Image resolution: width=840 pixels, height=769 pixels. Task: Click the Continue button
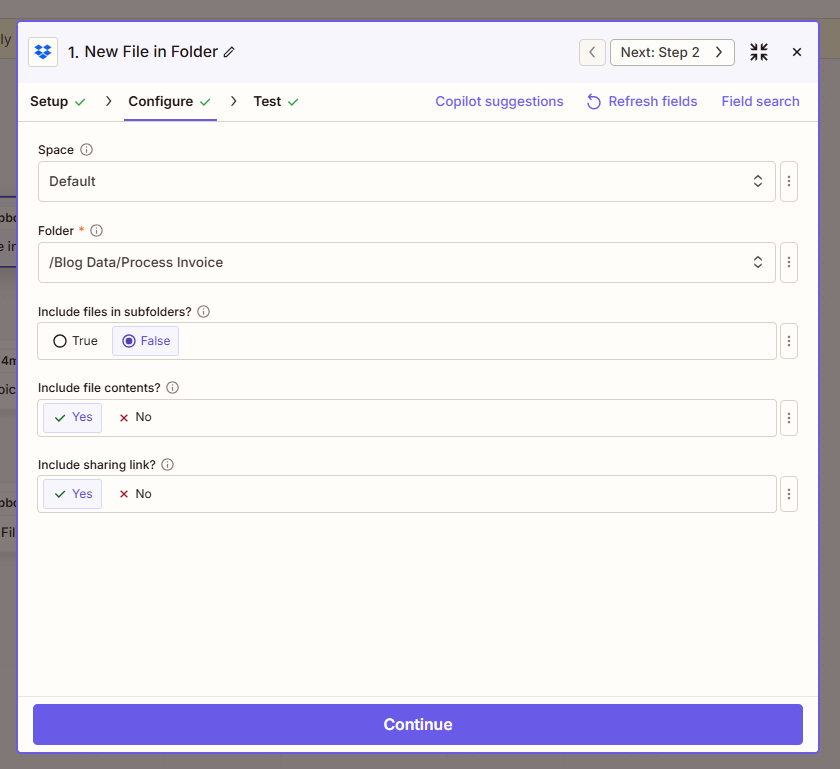coord(418,724)
